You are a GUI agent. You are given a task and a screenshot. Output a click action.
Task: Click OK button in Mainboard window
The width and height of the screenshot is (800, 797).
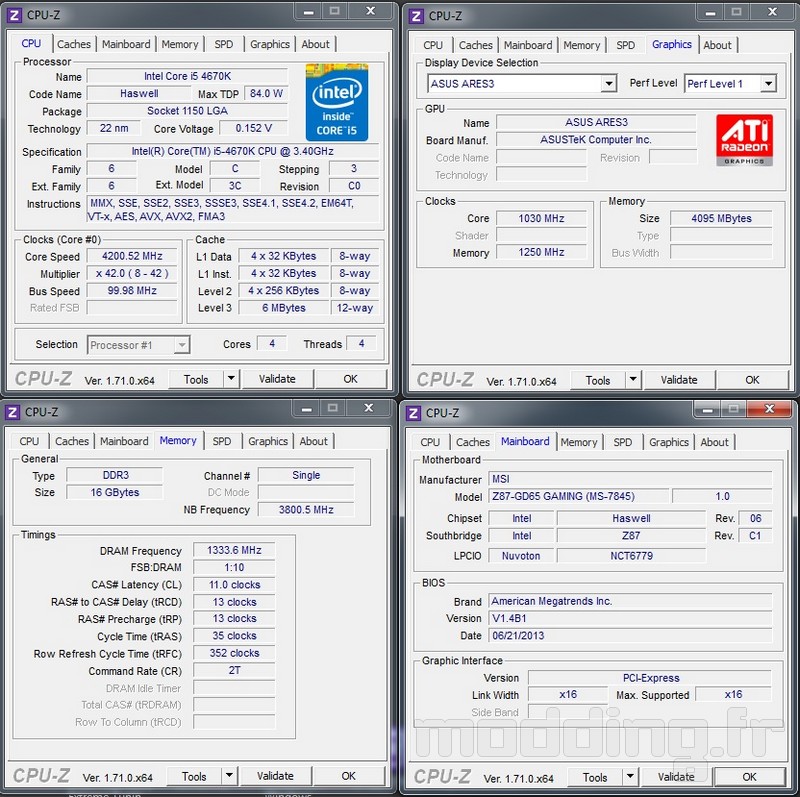(x=749, y=777)
